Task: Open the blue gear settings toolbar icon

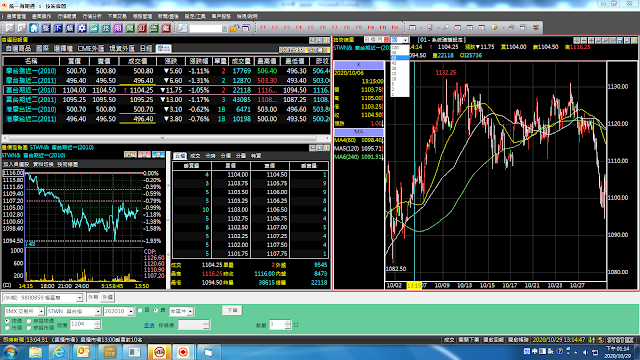Action: coord(82,28)
